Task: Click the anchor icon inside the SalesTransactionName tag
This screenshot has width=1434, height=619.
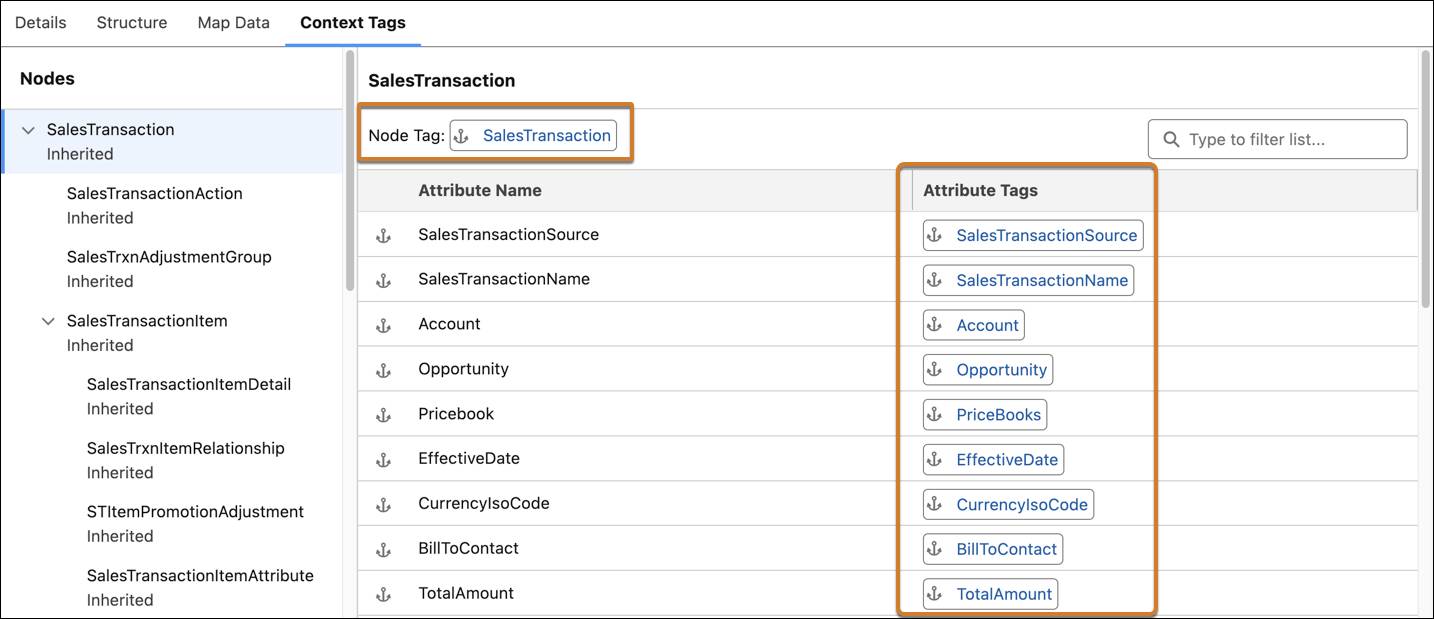Action: [935, 280]
